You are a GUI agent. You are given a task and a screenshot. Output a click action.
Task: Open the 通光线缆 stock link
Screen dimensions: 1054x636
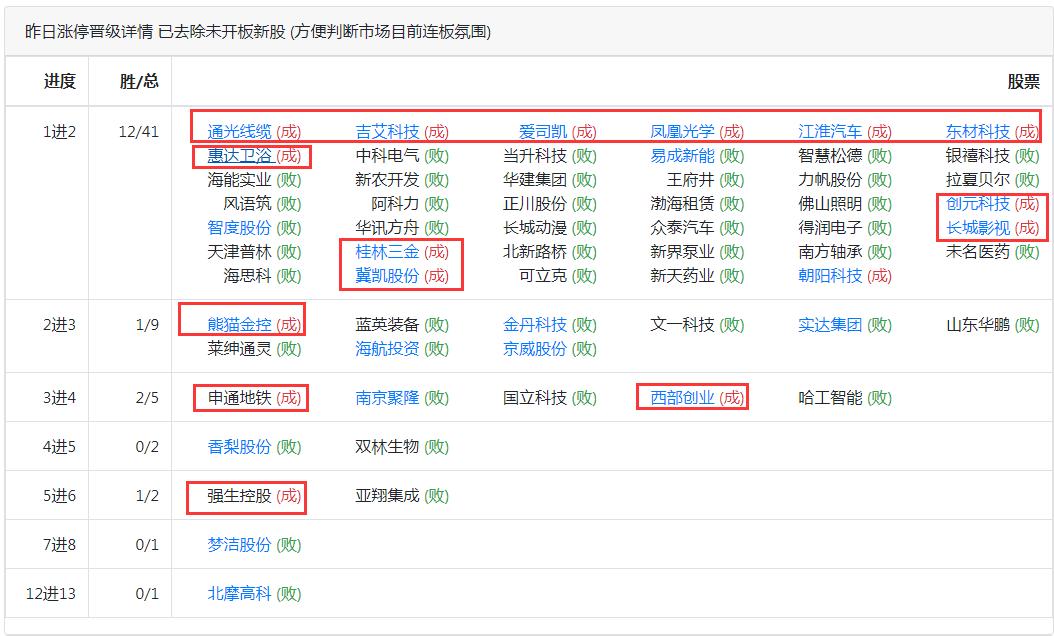[239, 132]
